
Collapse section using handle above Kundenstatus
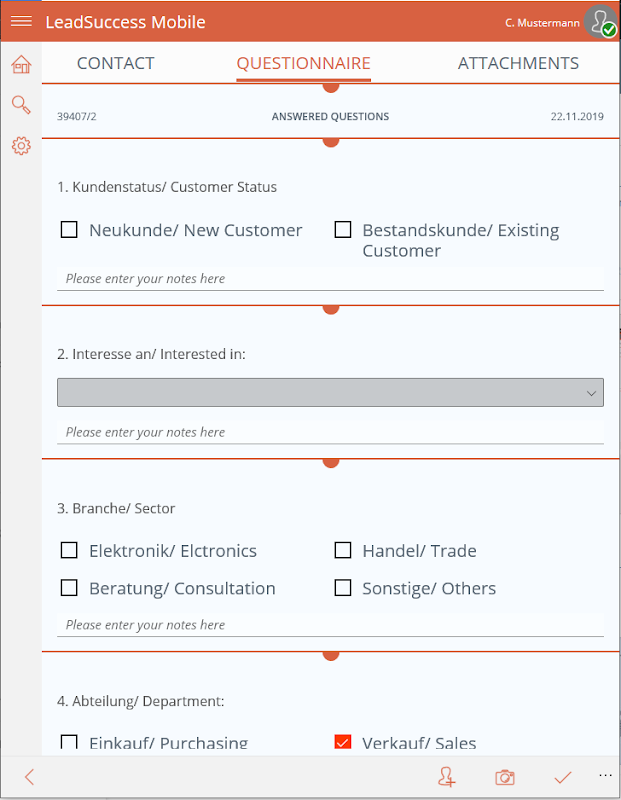(331, 141)
